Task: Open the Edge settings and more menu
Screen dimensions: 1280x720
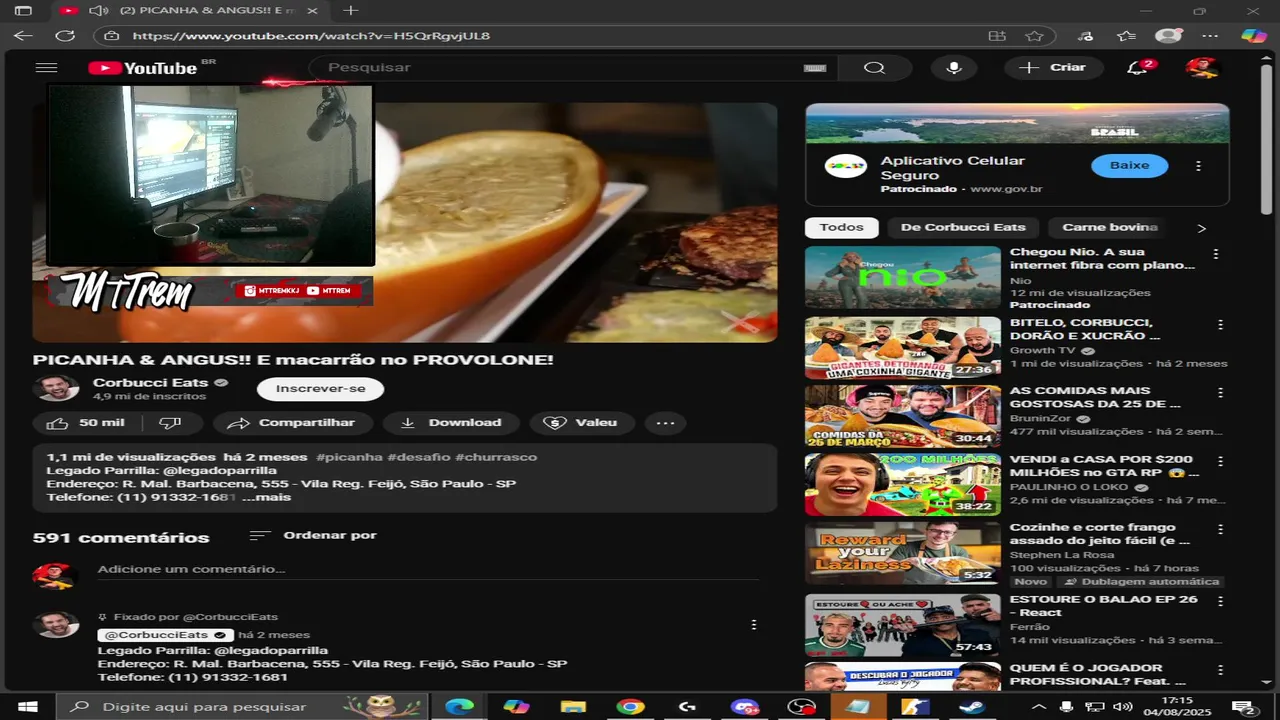Action: tap(1211, 36)
